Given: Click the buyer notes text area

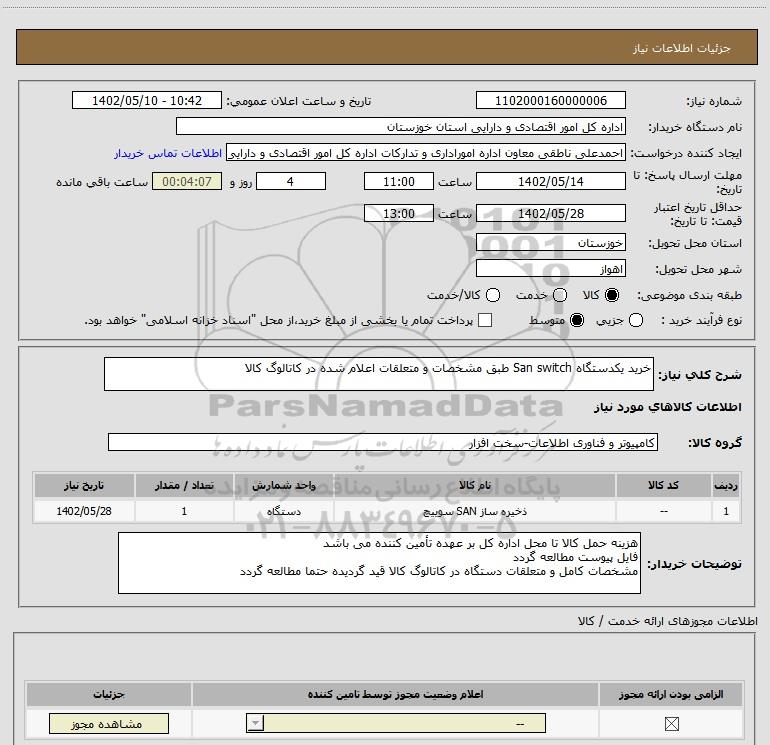Looking at the screenshot, I should coord(379,563).
